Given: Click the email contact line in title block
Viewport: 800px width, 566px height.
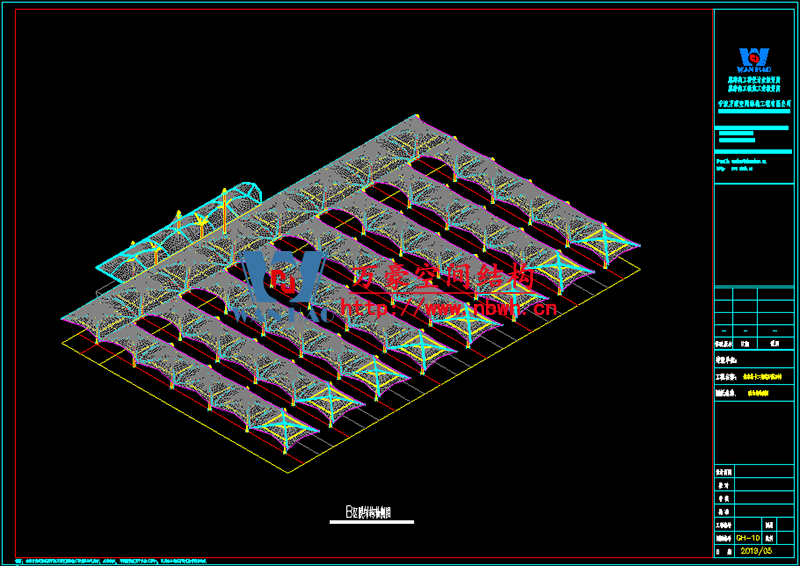Looking at the screenshot, I should click(740, 159).
